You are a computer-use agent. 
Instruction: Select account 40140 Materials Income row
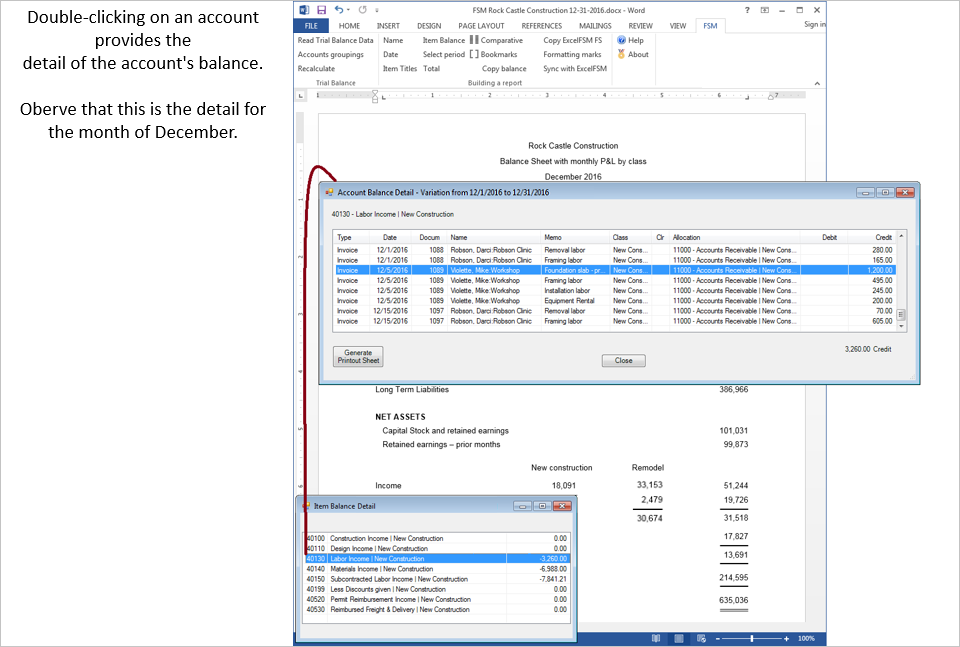[x=437, y=569]
